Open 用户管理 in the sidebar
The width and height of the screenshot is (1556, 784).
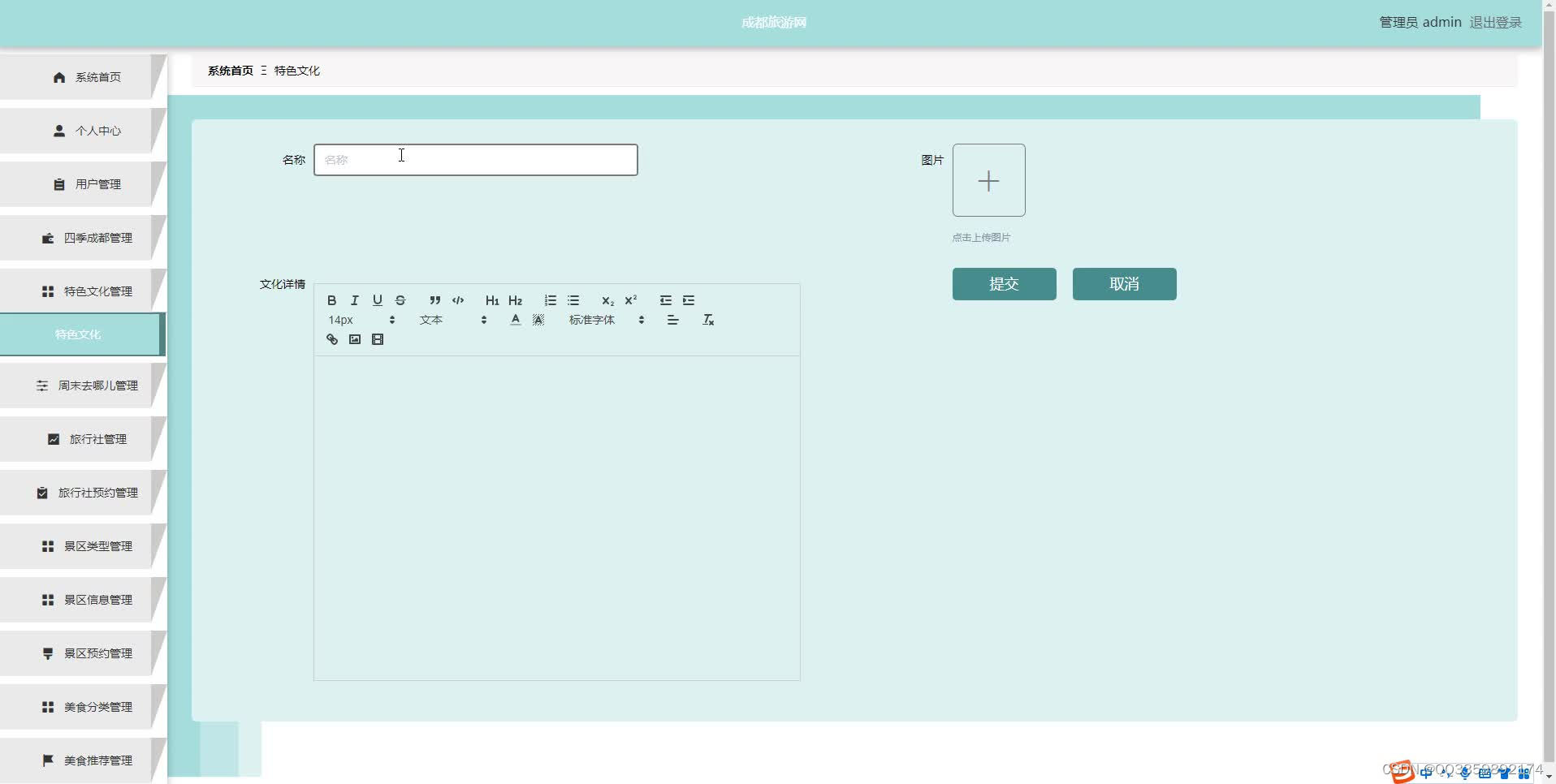[x=83, y=184]
